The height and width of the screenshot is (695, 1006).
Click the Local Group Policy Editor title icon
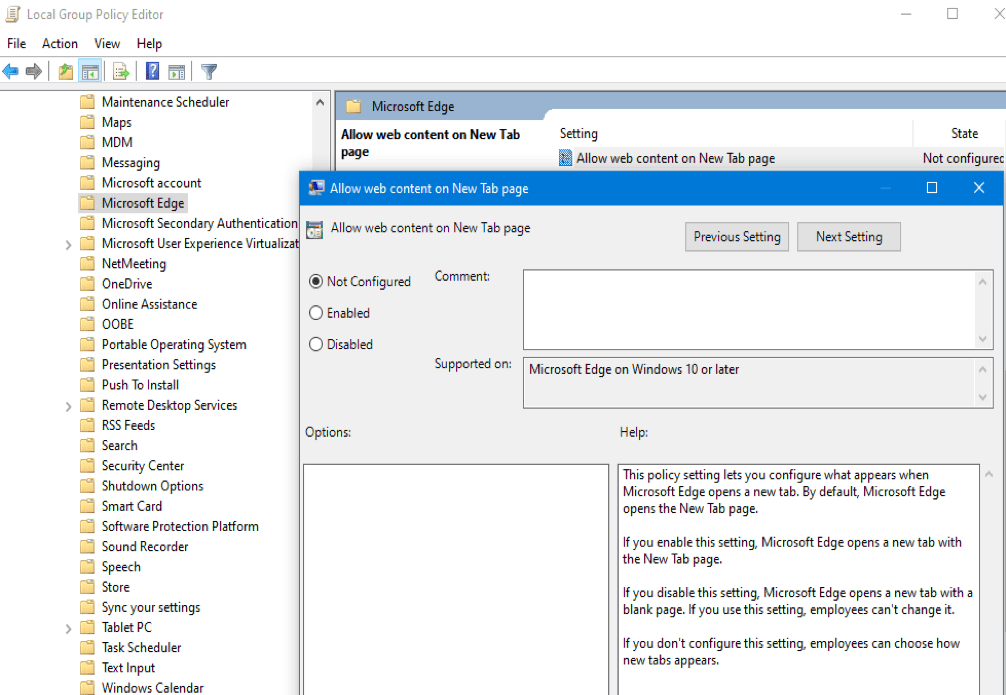click(x=13, y=14)
